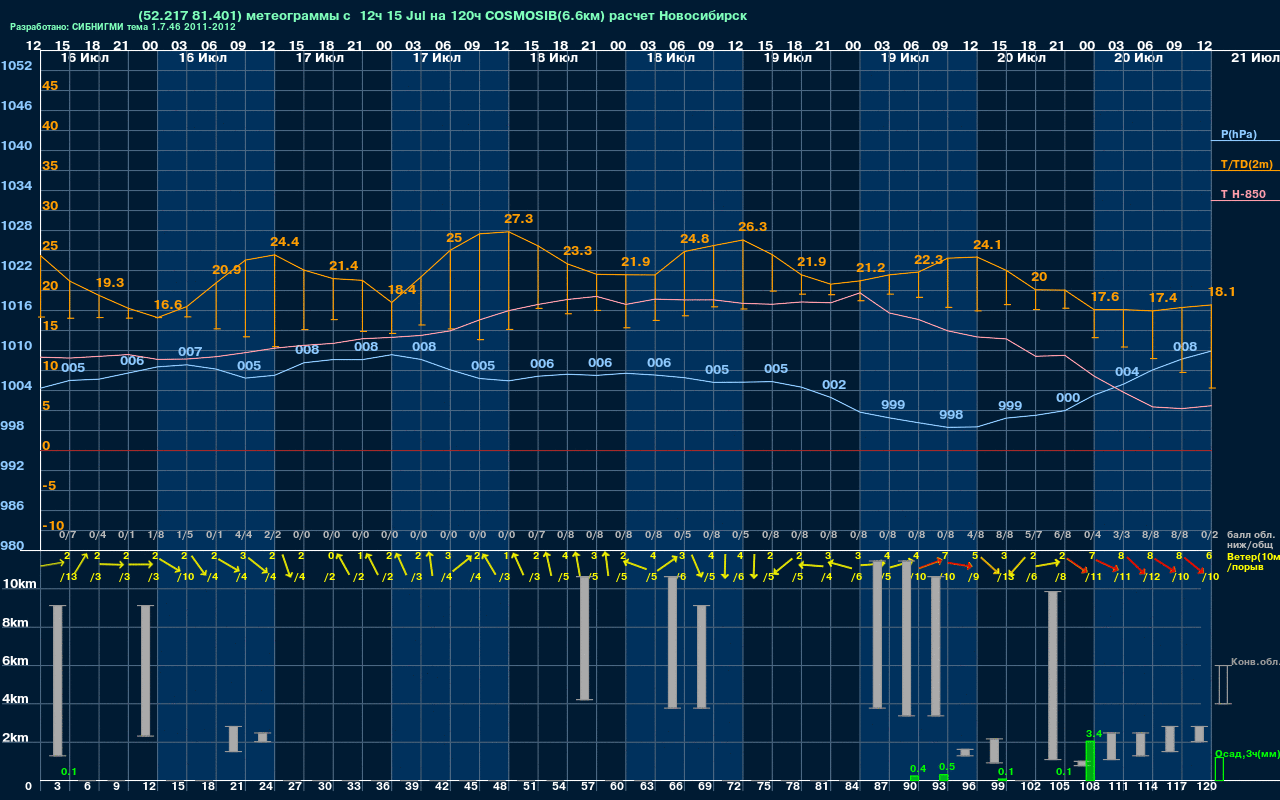Image resolution: width=1280 pixels, height=800 pixels.
Task: Click the 0.5 precipitation amount label
Action: tap(947, 767)
